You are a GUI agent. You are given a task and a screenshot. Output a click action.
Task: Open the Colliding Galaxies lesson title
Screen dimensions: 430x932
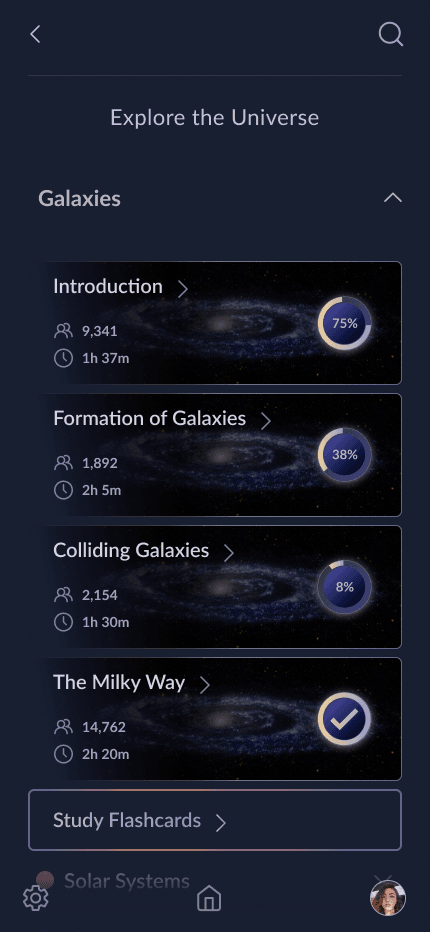[x=131, y=550]
